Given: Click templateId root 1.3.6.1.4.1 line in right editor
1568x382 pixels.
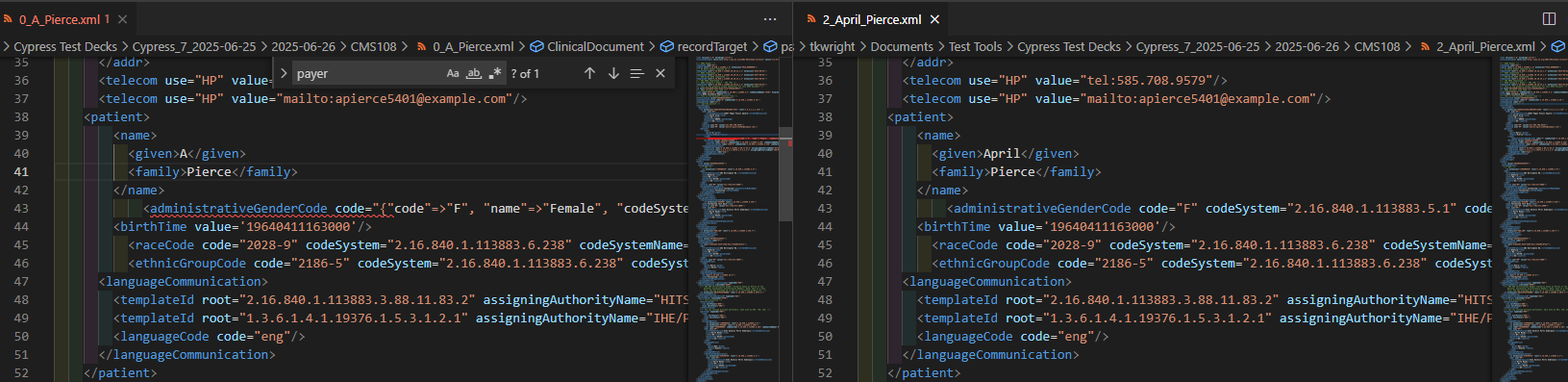Looking at the screenshot, I should tap(1205, 318).
